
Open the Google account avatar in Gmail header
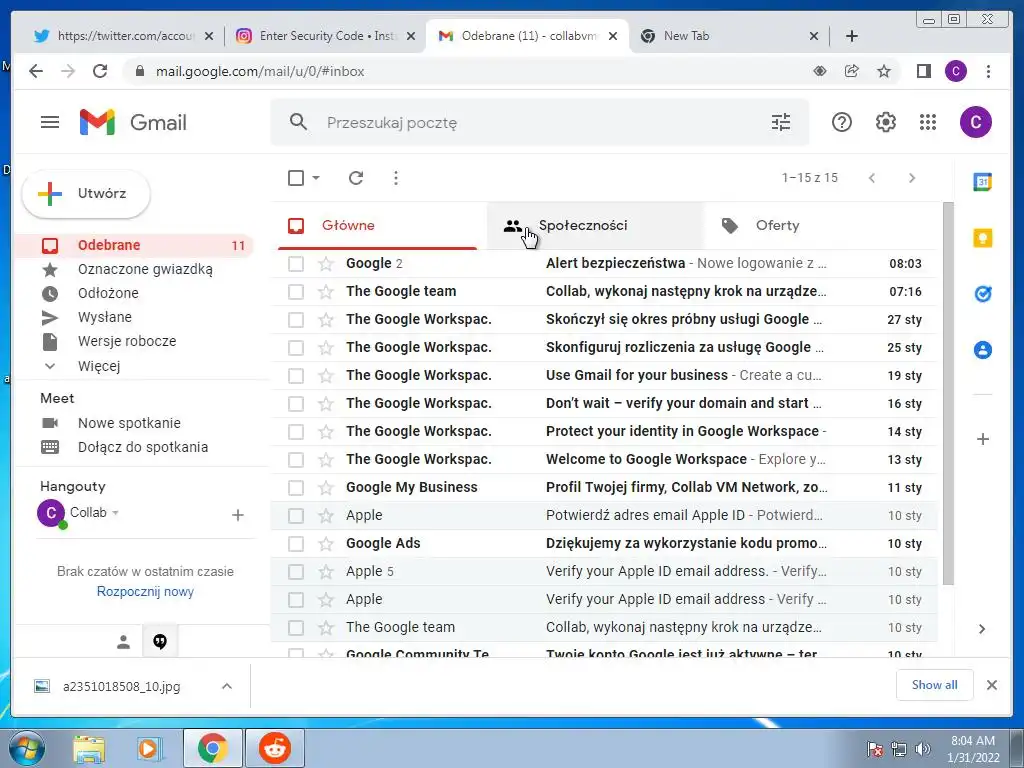click(x=975, y=122)
